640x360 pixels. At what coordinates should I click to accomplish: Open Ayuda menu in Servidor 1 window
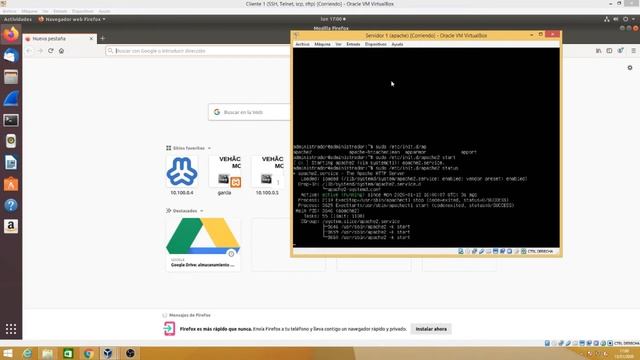[x=397, y=44]
